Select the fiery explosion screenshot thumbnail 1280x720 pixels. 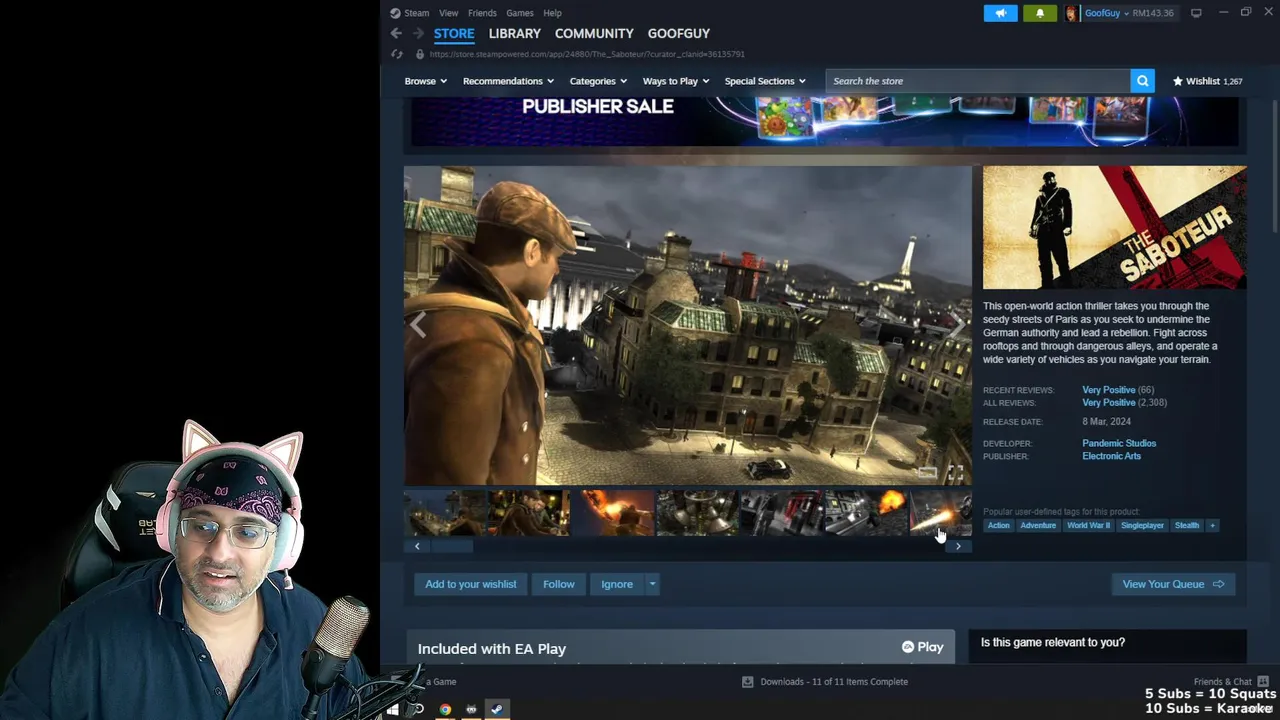(612, 512)
